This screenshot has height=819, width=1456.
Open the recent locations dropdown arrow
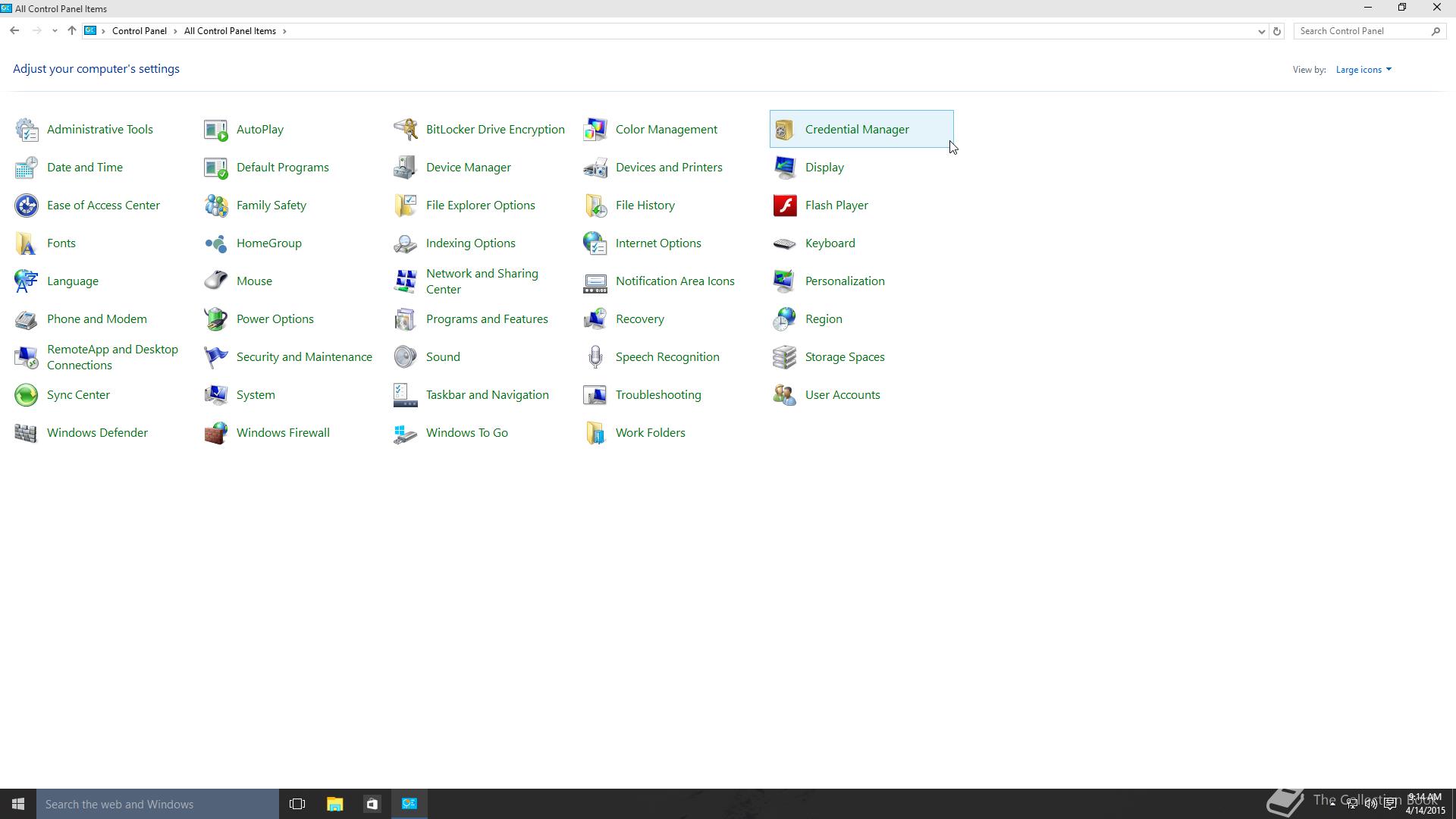(55, 31)
